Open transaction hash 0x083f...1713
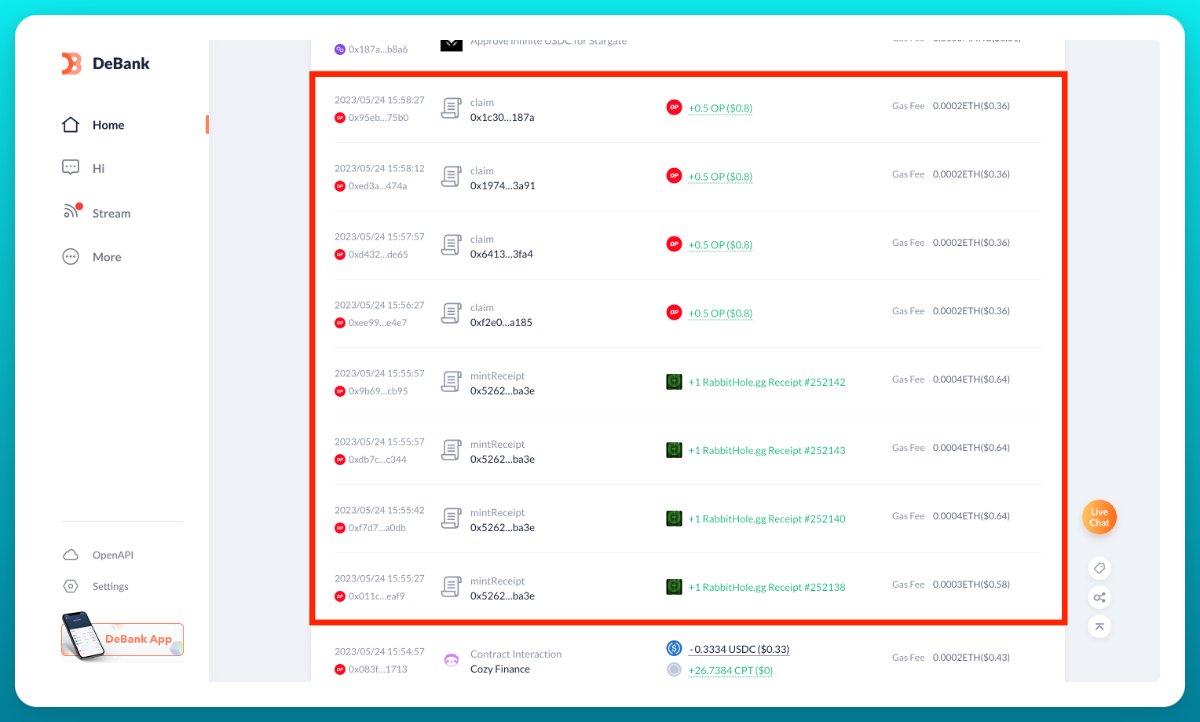Screen dimensions: 1200x722 tap(378, 669)
